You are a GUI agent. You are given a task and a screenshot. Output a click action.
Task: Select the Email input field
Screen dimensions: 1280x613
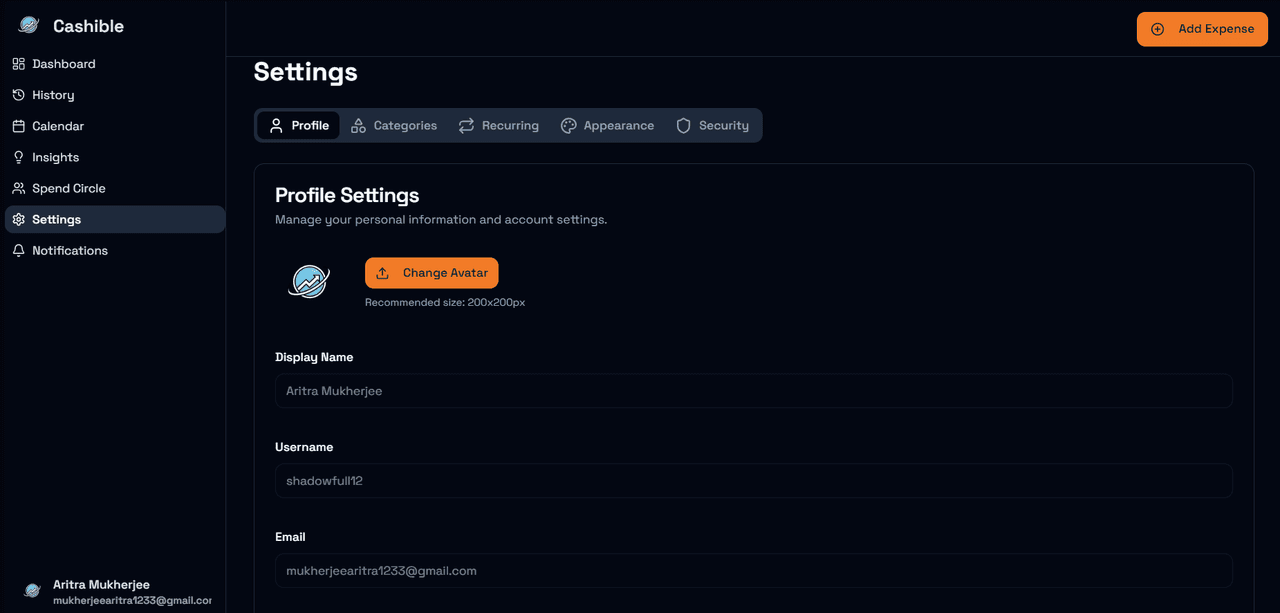pos(753,571)
